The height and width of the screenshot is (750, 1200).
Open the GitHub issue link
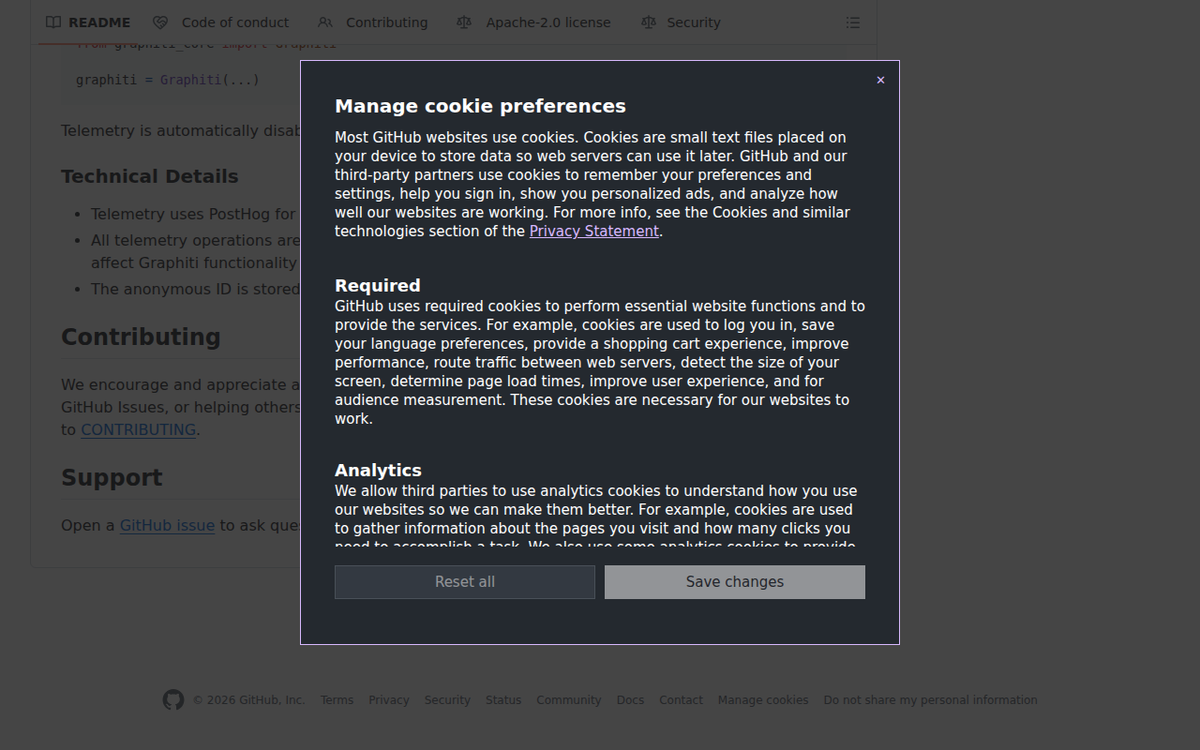coord(167,525)
